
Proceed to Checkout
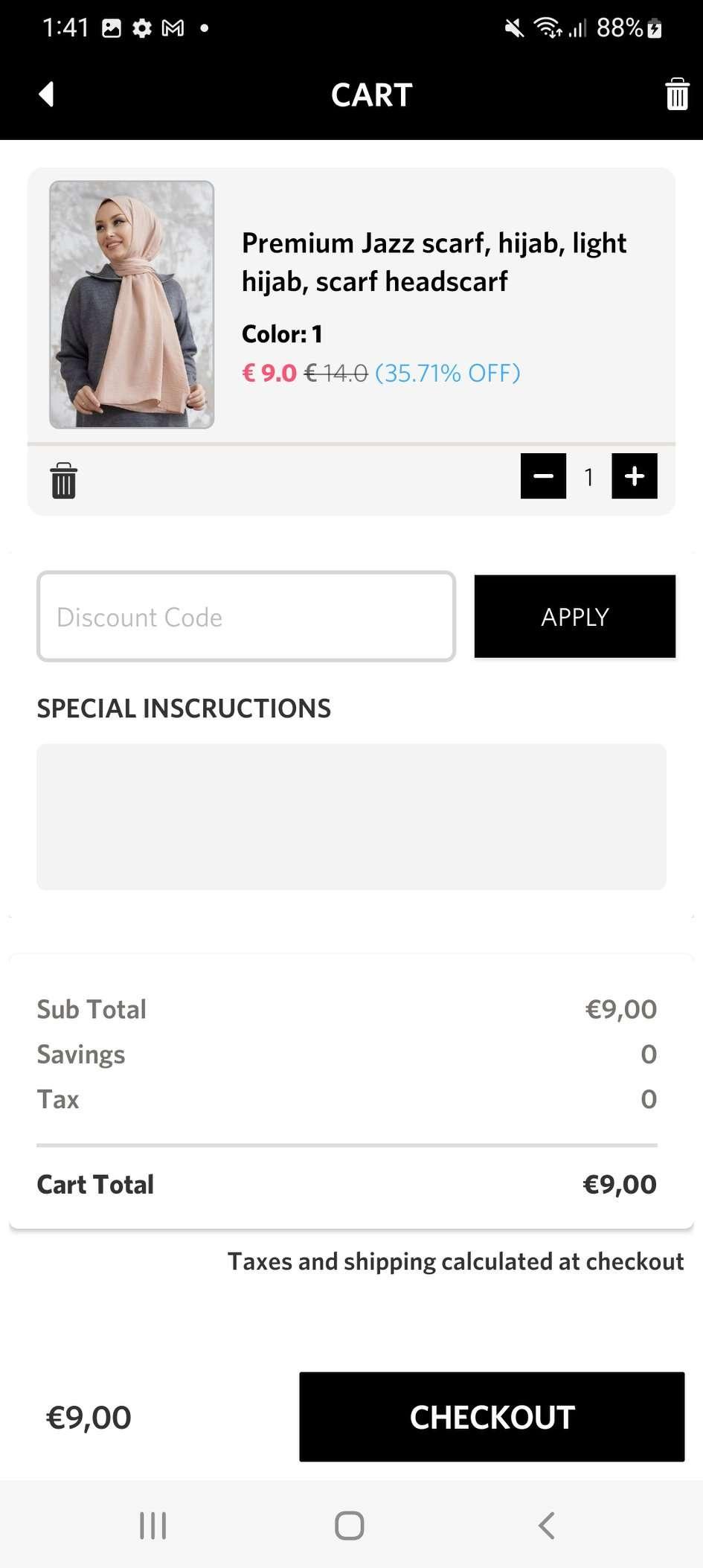pos(492,1417)
